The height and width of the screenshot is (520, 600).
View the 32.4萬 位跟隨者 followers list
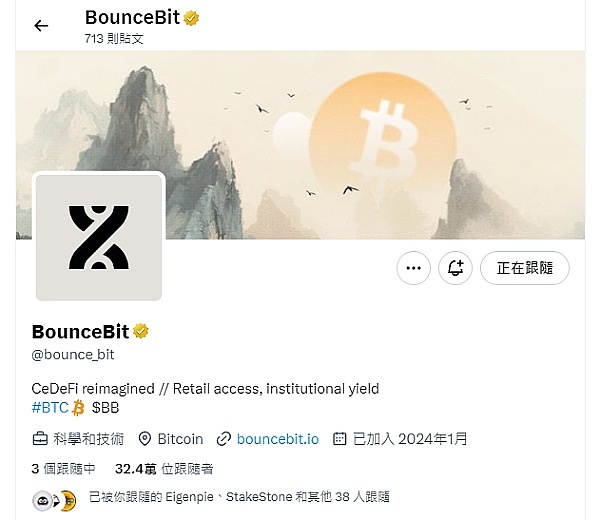click(164, 469)
